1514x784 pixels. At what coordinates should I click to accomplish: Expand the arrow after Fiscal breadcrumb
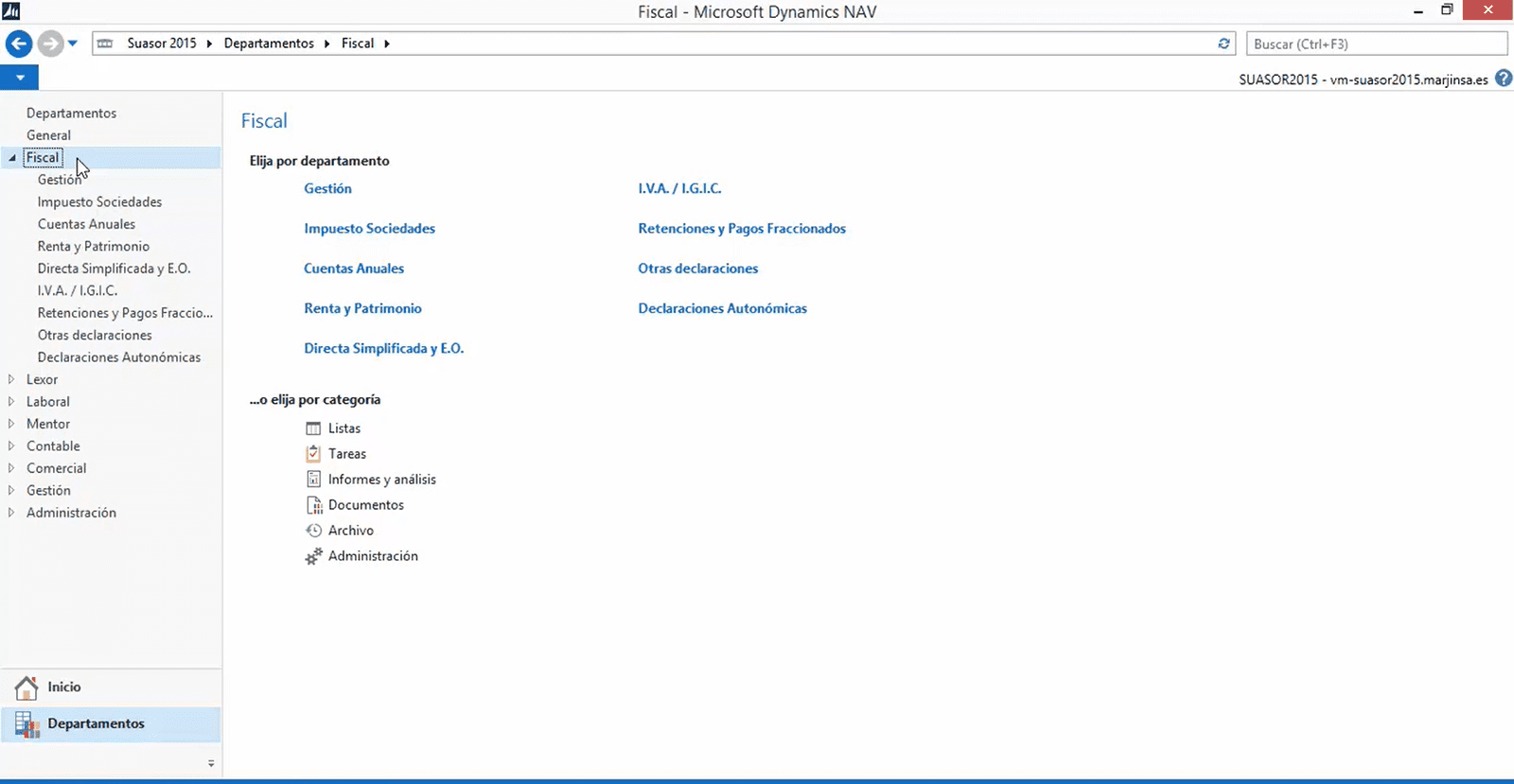pos(387,44)
